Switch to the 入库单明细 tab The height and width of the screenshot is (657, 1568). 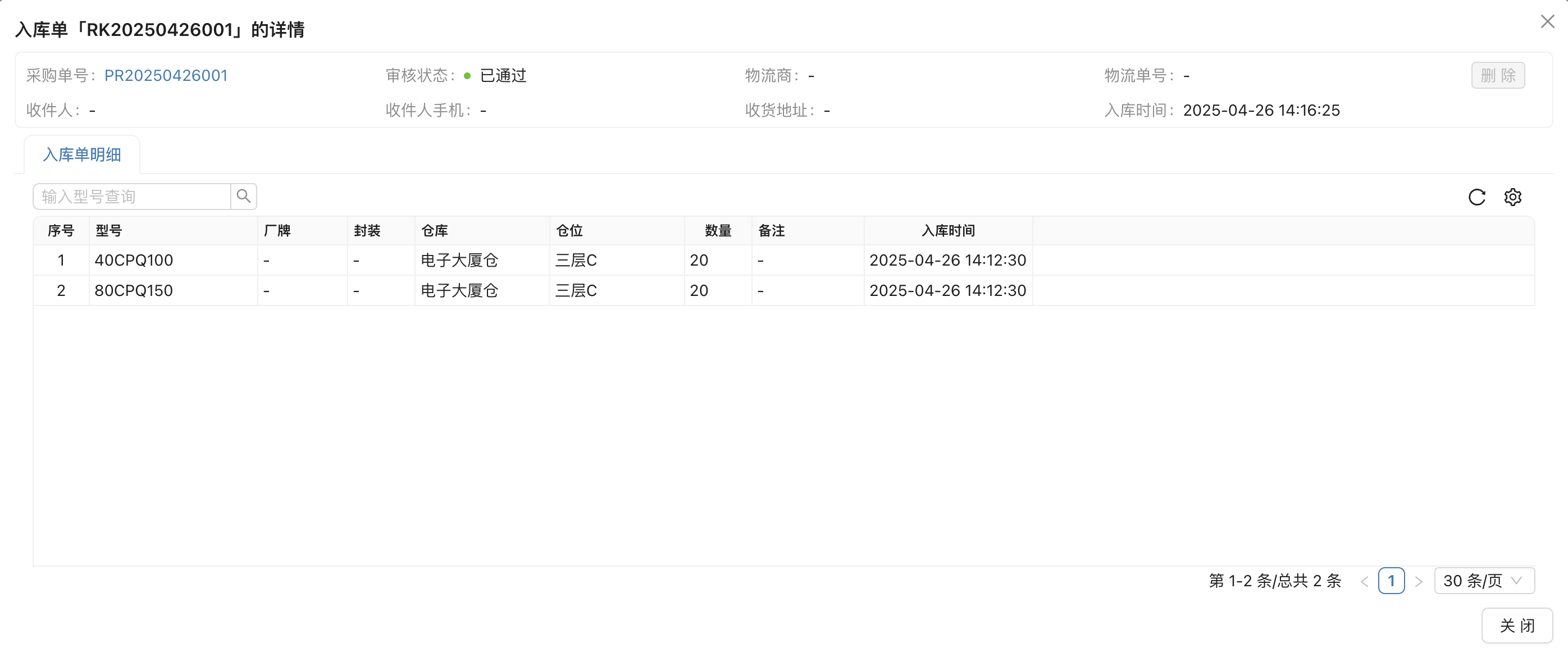pyautogui.click(x=81, y=154)
